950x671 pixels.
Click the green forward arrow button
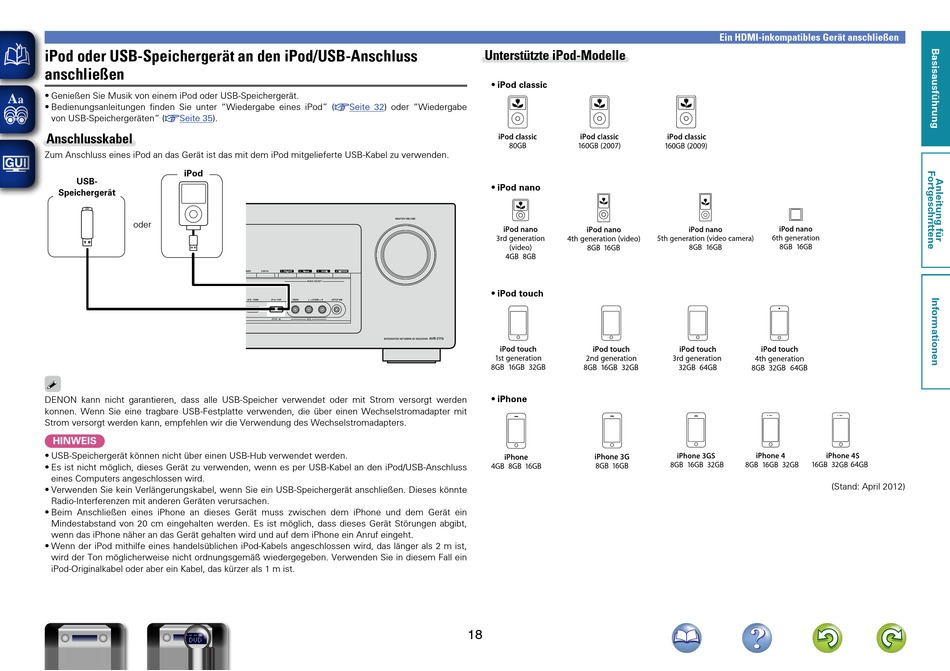click(891, 638)
